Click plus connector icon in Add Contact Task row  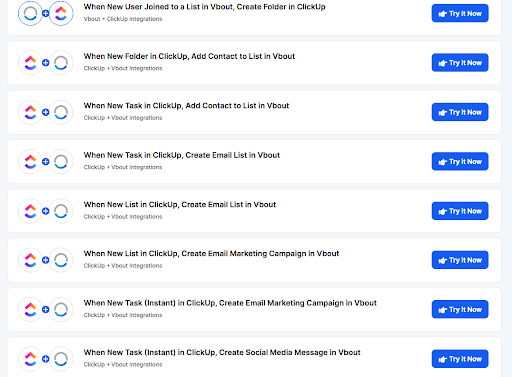point(46,112)
